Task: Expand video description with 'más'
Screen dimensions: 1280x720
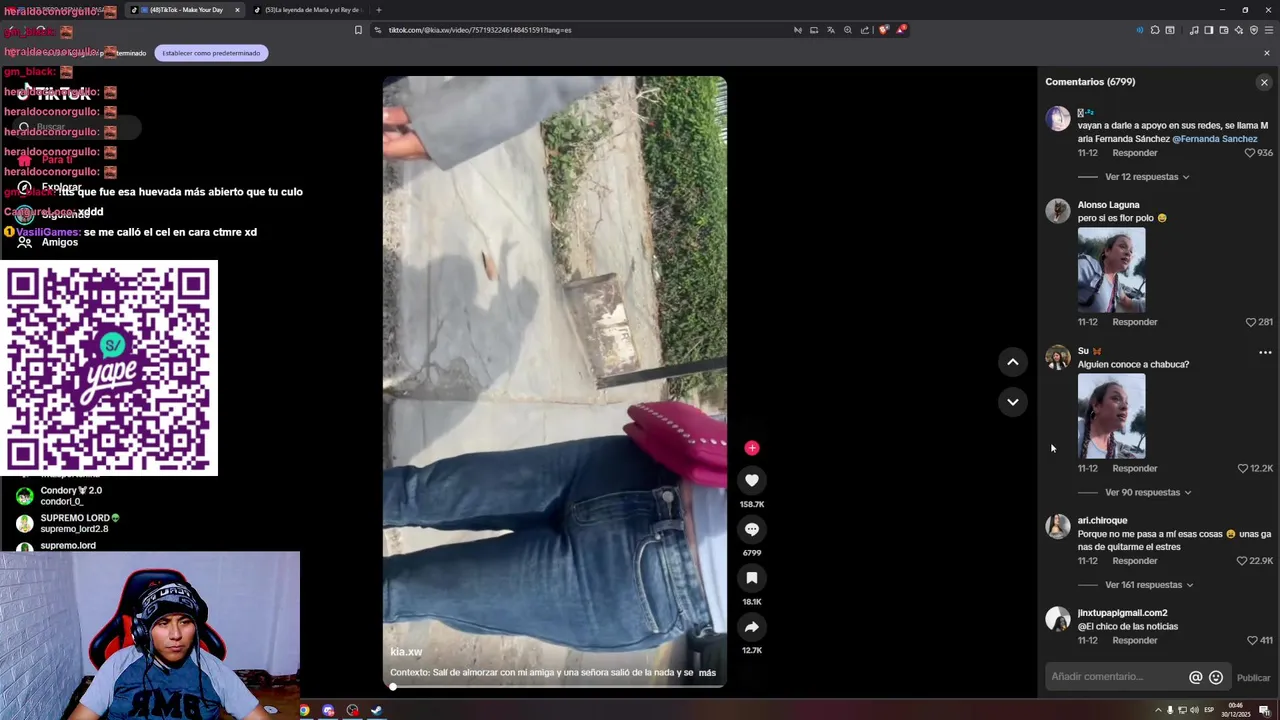Action: (x=707, y=673)
